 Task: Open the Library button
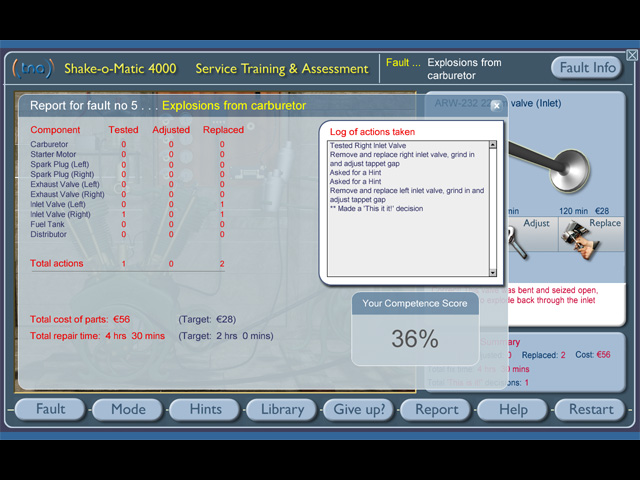[x=282, y=409]
